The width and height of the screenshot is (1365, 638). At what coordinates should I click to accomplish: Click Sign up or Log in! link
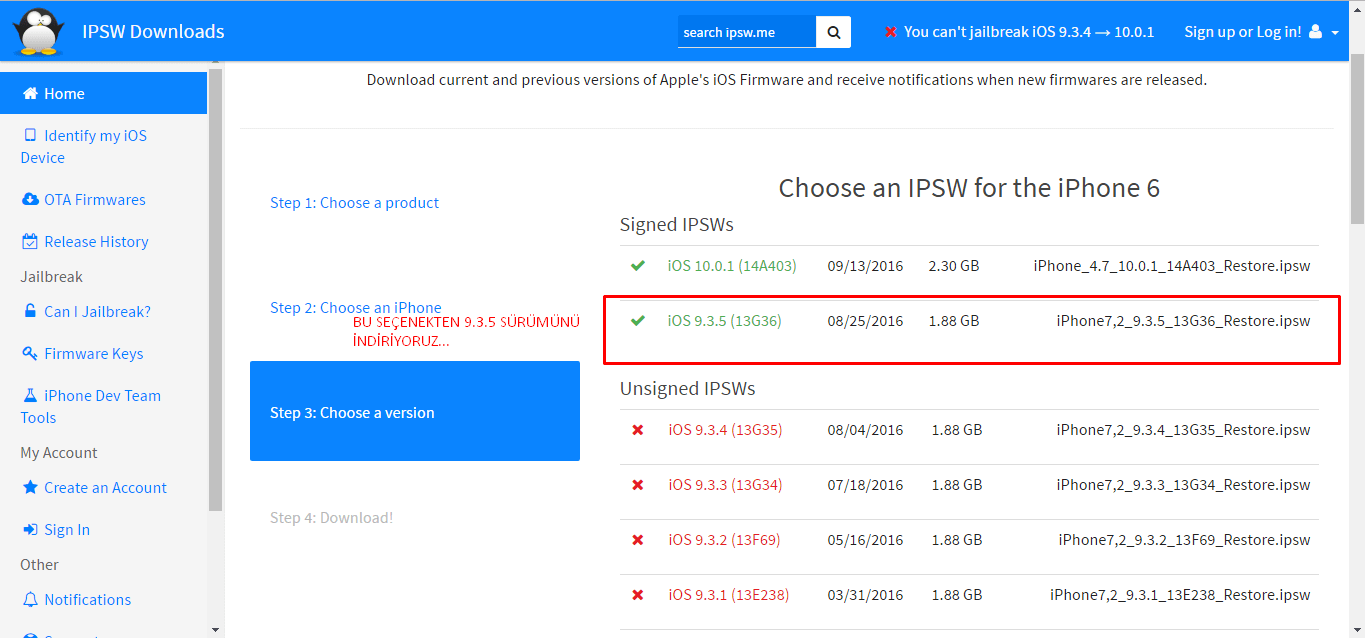pos(1243,32)
